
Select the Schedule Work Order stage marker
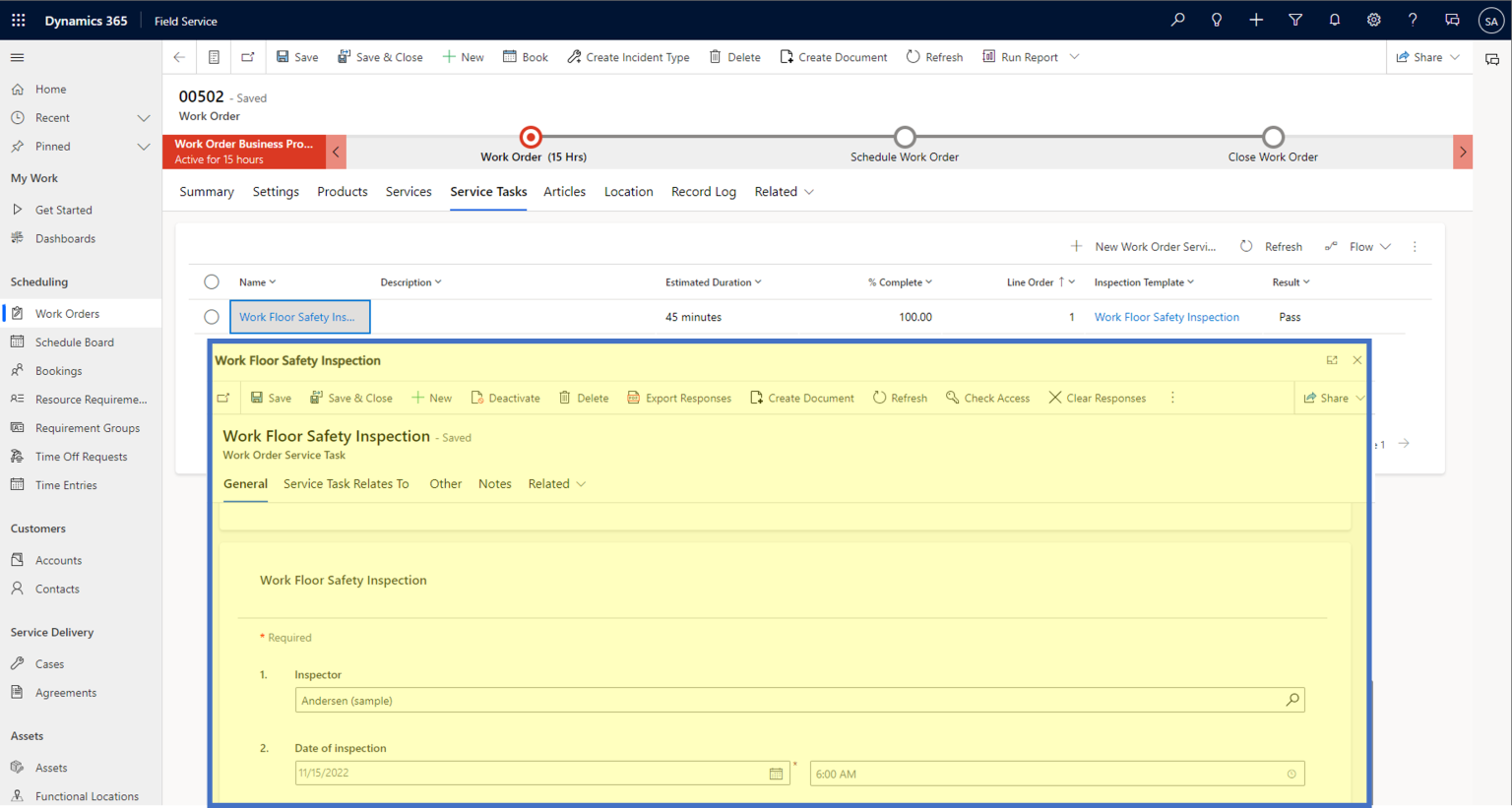point(905,137)
